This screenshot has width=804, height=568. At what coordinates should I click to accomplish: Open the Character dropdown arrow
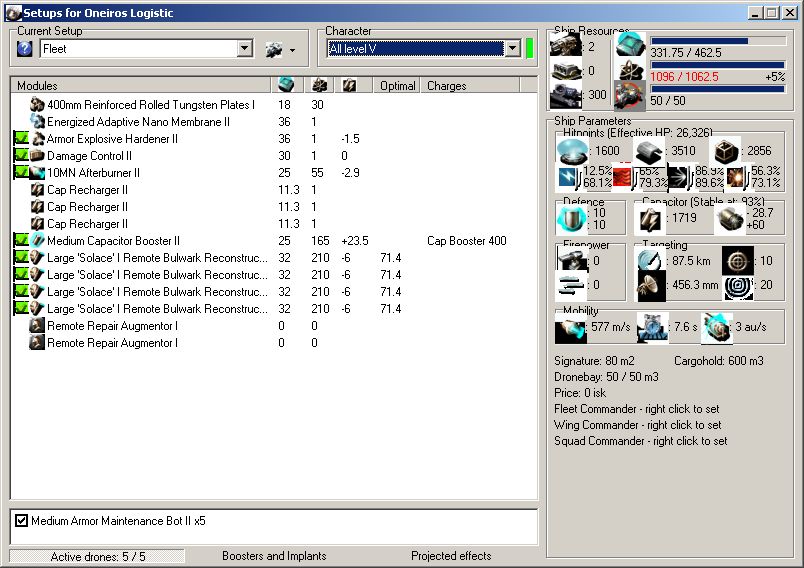pos(512,49)
